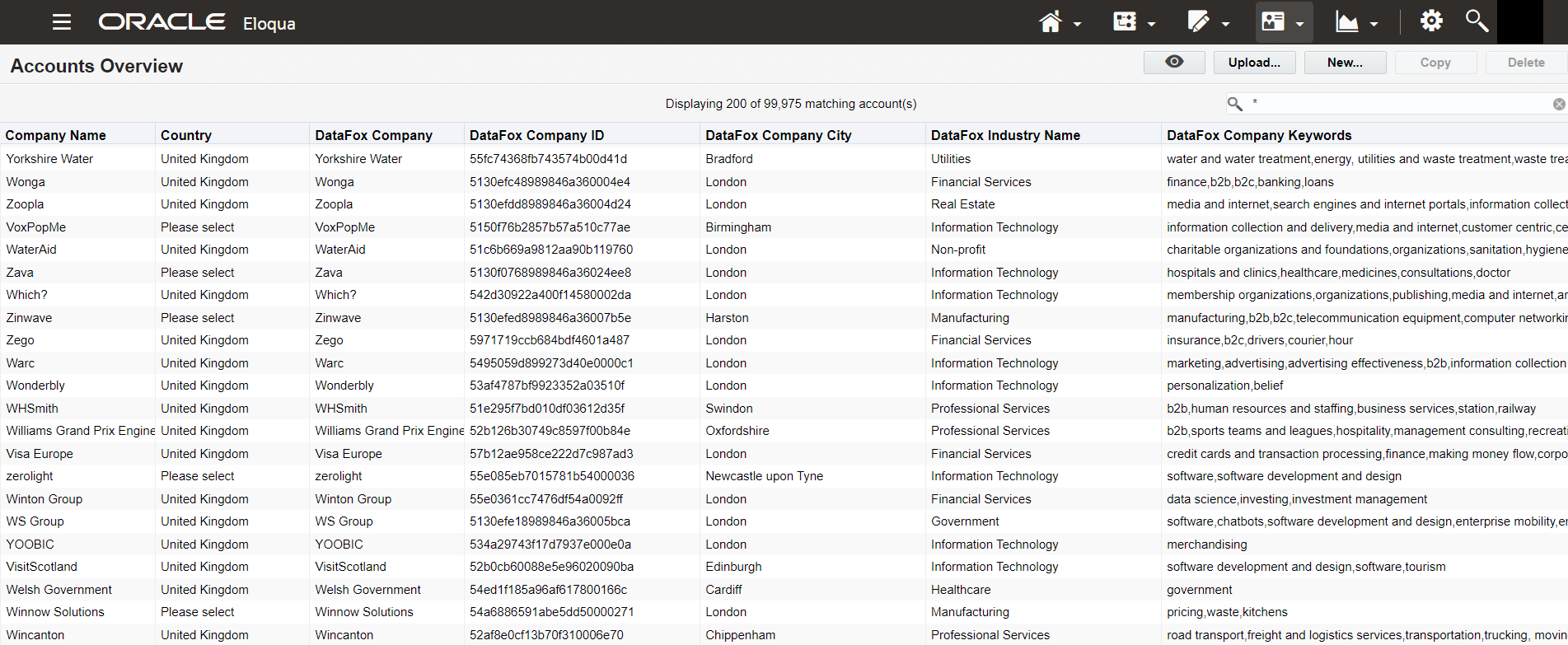Click the Edinburgh city cell
The width and height of the screenshot is (1568, 645).
point(733,567)
